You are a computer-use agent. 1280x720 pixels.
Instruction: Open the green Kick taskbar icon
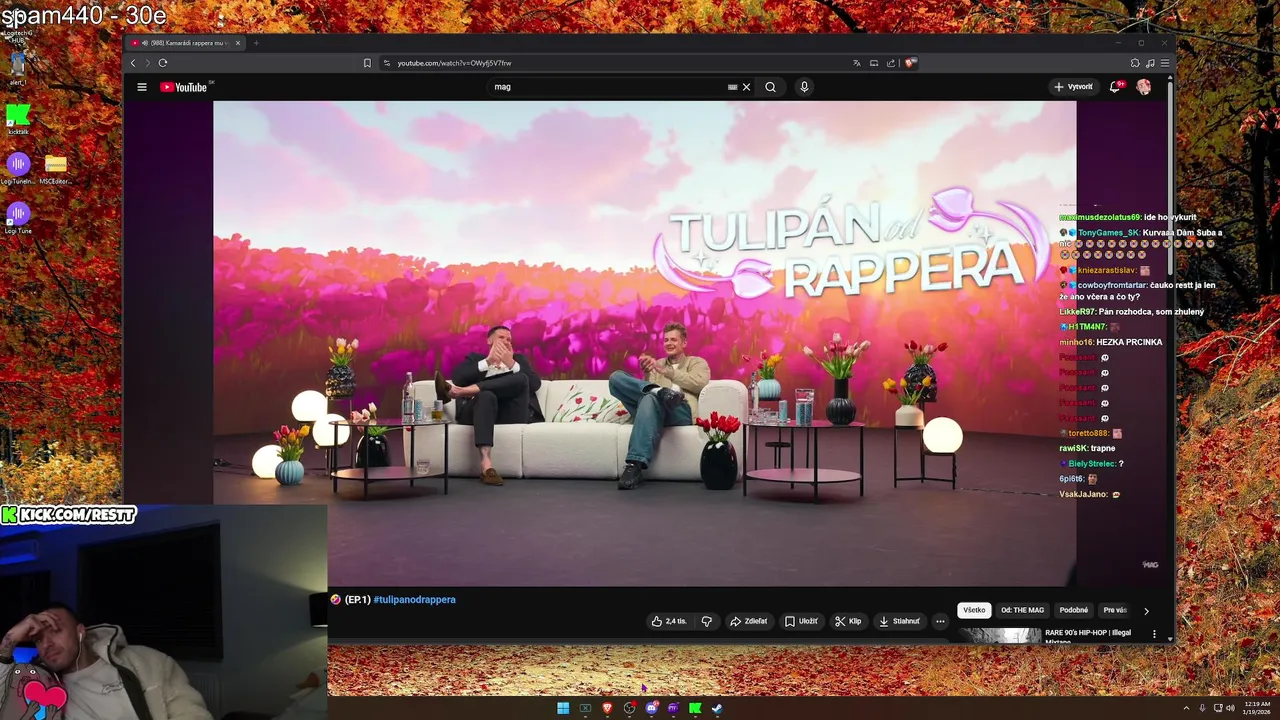(695, 708)
